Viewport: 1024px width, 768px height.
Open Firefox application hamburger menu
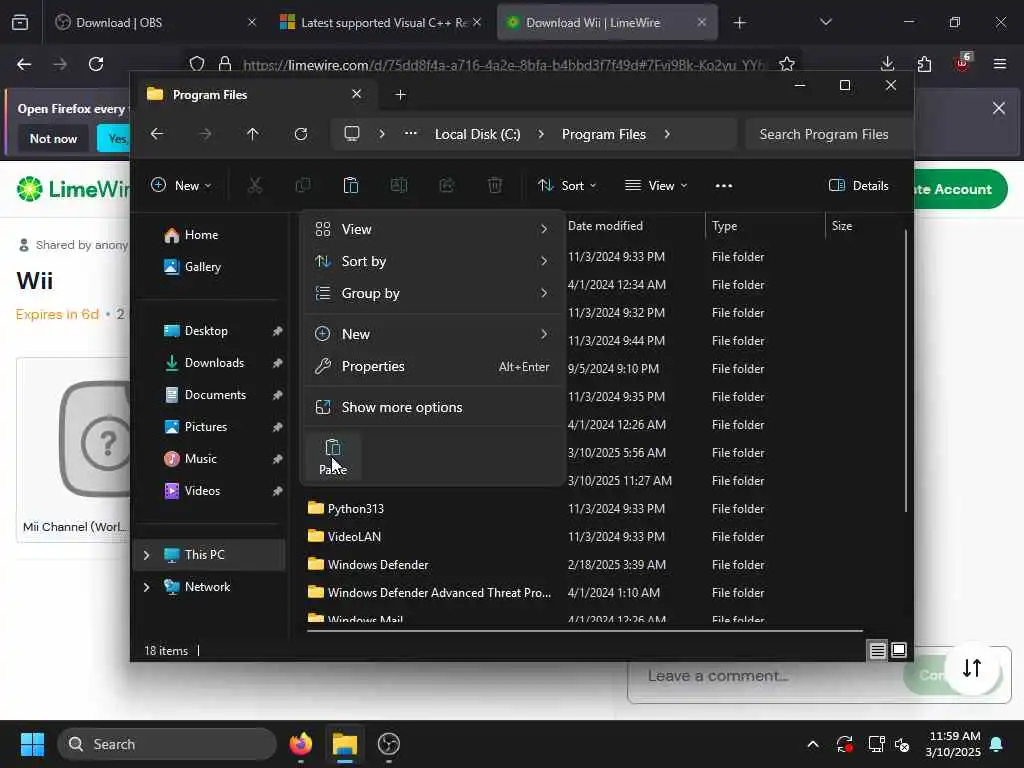point(1000,64)
